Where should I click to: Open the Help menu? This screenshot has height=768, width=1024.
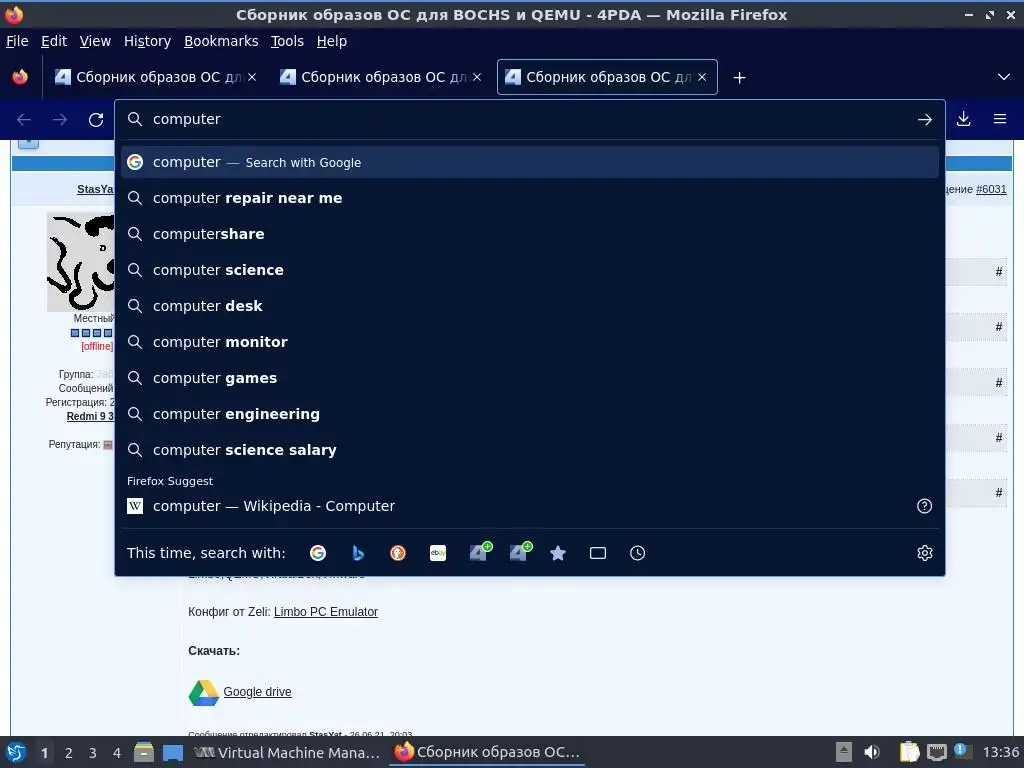(332, 41)
